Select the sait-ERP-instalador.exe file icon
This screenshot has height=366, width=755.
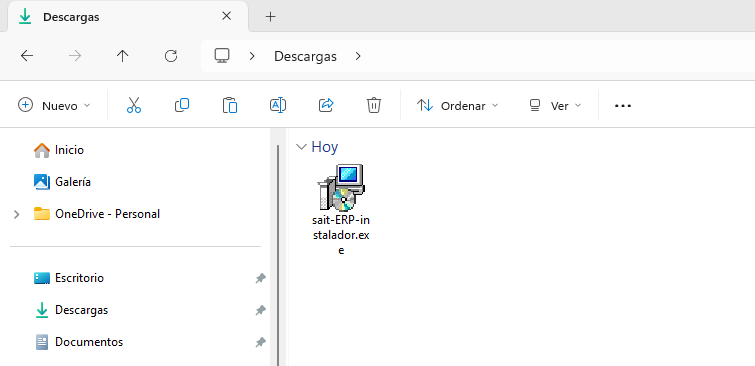(x=341, y=187)
